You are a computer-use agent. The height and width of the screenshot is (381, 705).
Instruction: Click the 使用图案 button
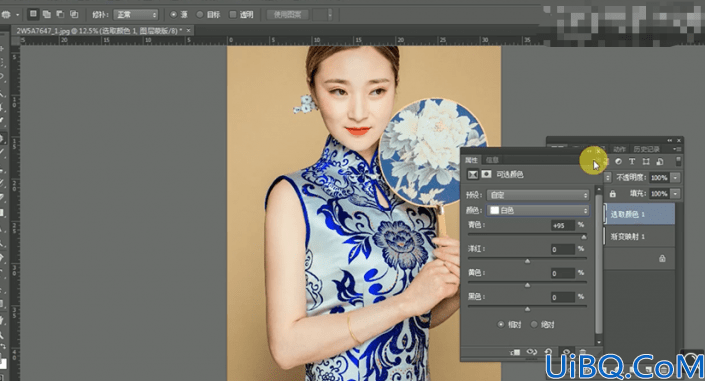pos(287,14)
